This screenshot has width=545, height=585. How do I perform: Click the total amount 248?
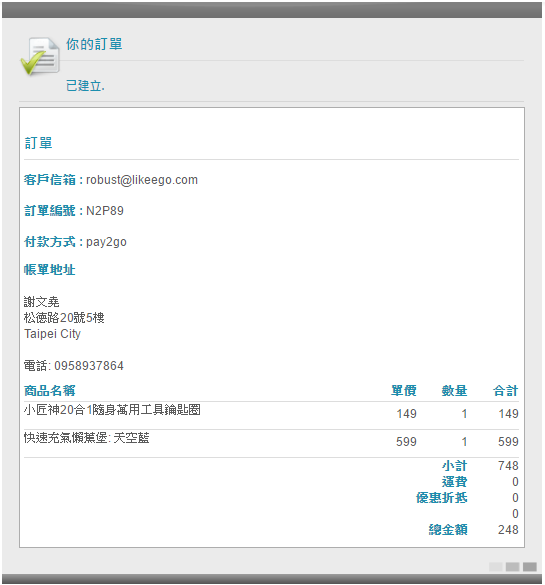tap(508, 529)
